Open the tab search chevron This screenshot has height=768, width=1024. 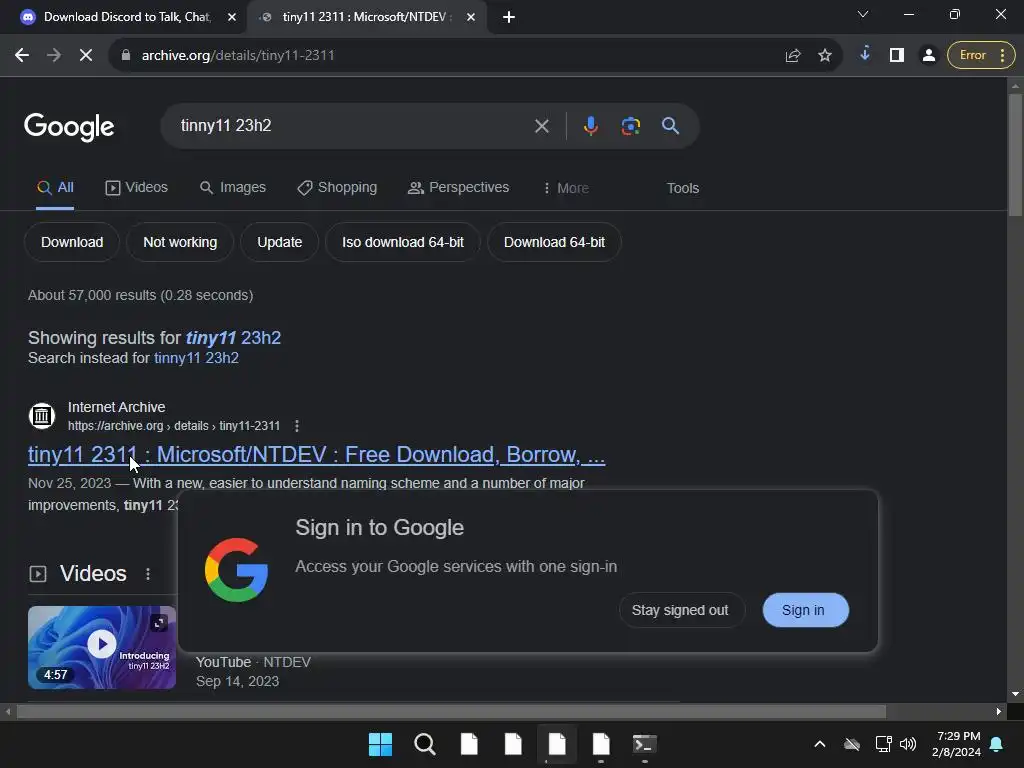(x=863, y=14)
